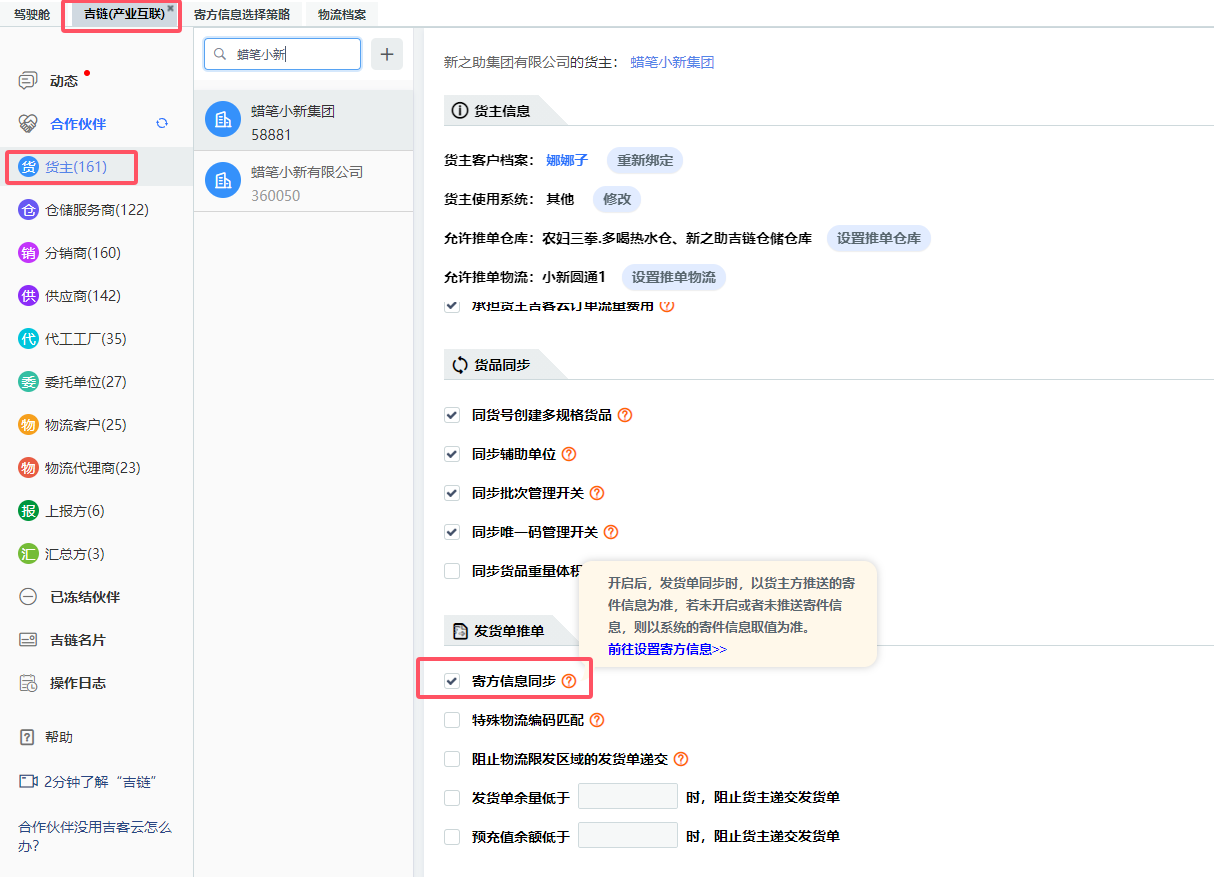This screenshot has width=1214, height=877.
Task: Uncheck 寄方信息同步 checkbox
Action: coord(452,681)
